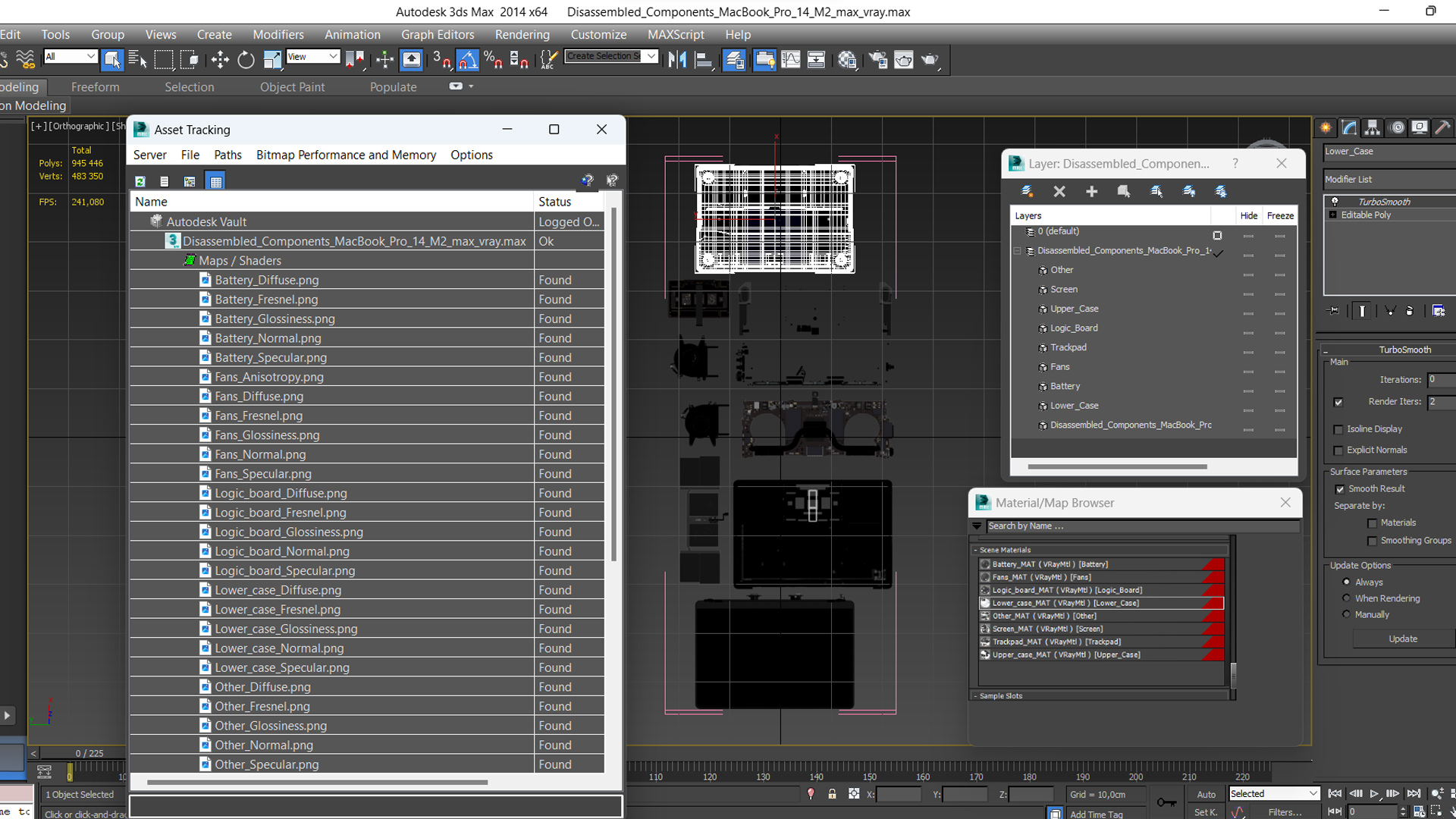Click Render Production teapot icon
The image size is (1456, 819).
(x=930, y=59)
